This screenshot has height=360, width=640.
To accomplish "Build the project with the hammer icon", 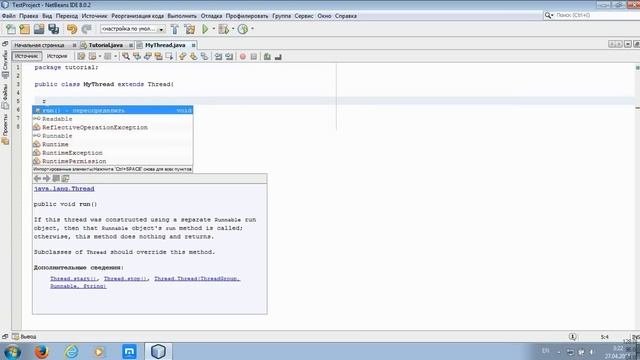I will [175, 29].
